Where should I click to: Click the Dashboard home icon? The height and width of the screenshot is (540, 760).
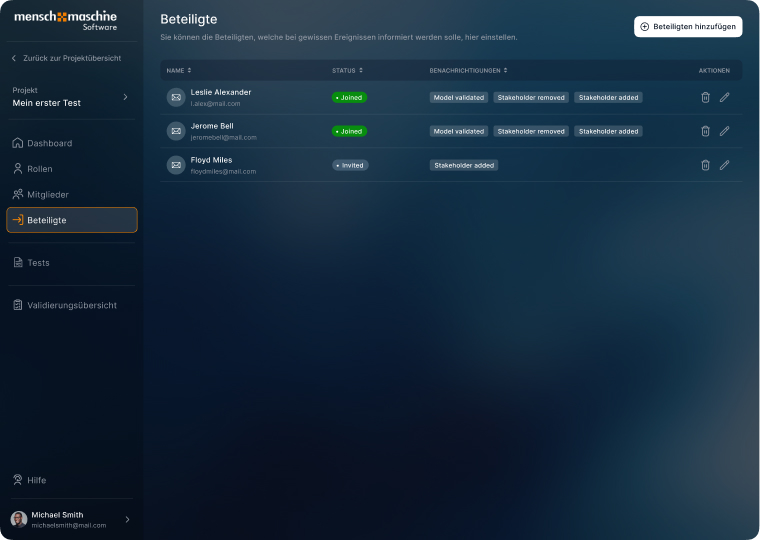tap(17, 143)
